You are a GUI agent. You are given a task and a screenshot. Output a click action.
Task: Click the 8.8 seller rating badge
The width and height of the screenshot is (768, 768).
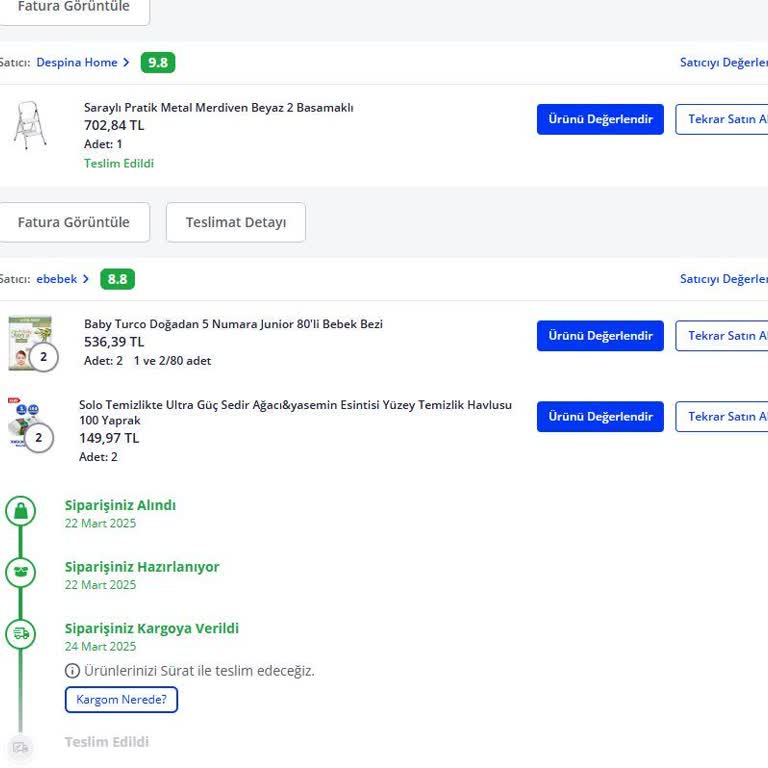[117, 279]
